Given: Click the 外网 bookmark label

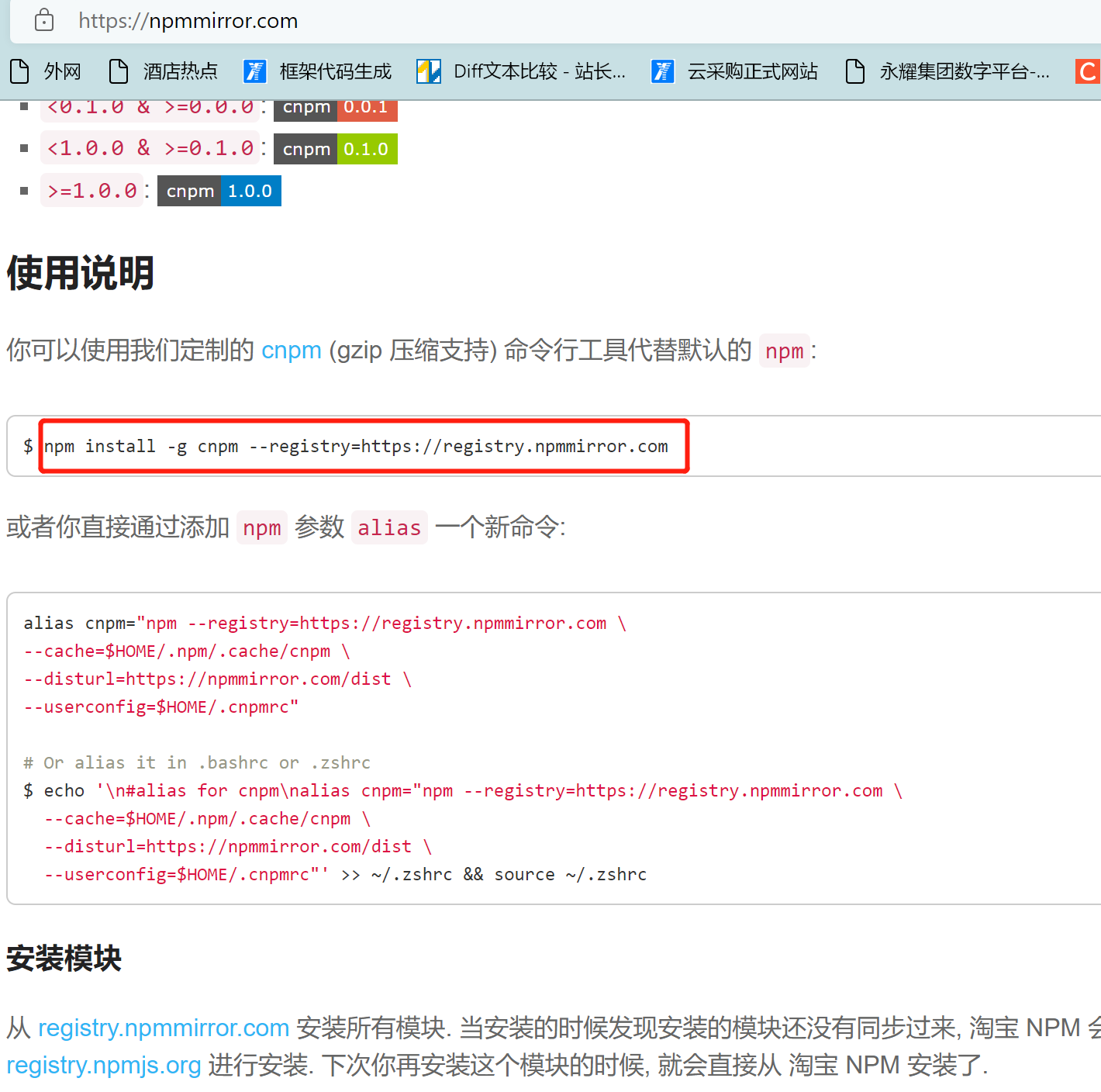Looking at the screenshot, I should [62, 71].
